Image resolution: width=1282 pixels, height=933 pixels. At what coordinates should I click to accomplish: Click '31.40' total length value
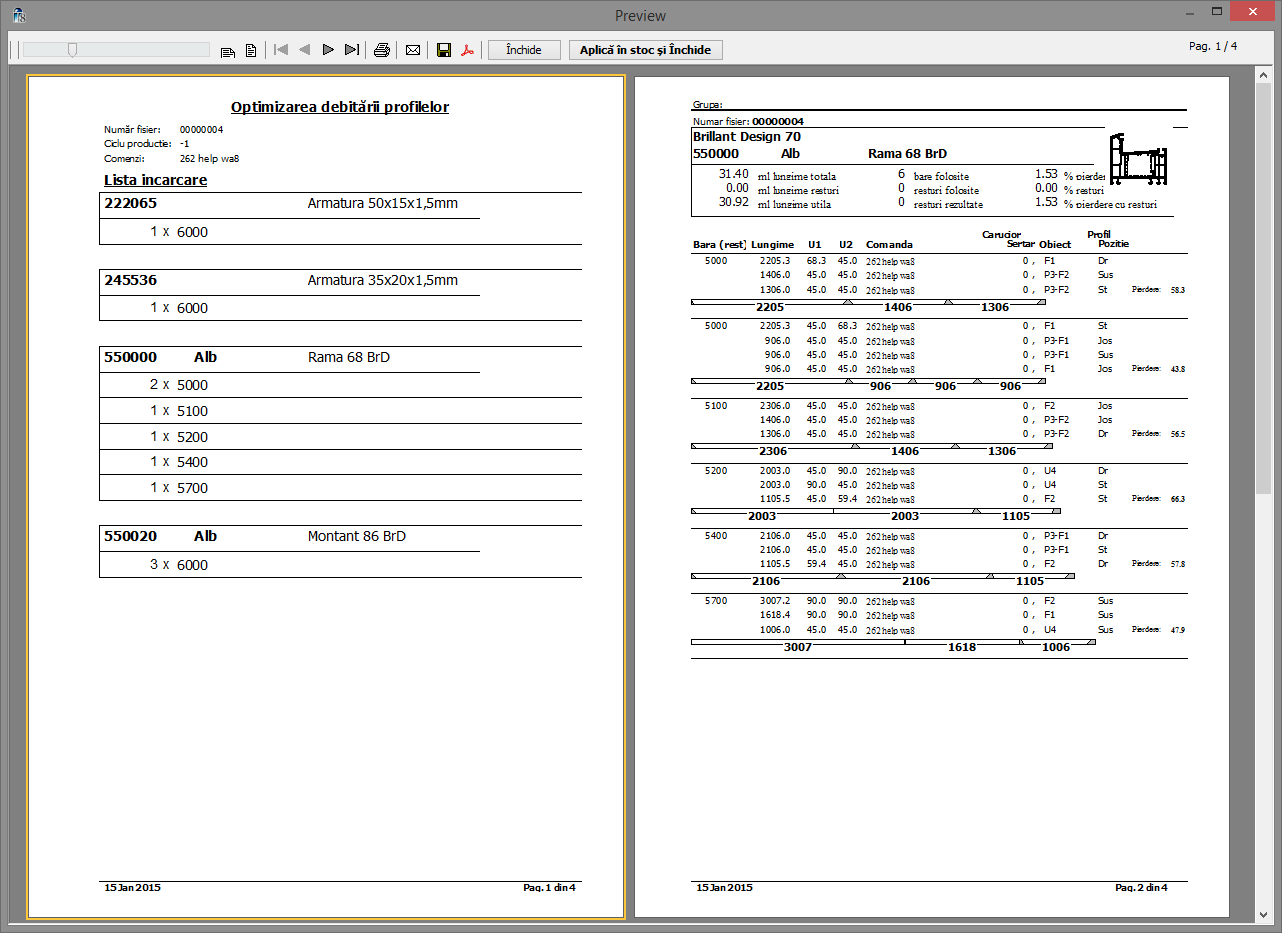coord(734,174)
